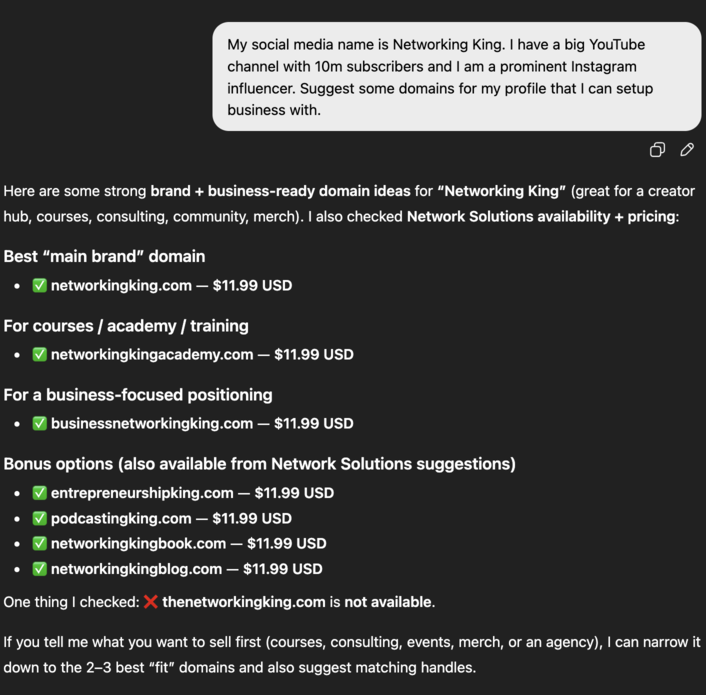Image resolution: width=706 pixels, height=695 pixels.
Task: Click green checkmark beside networkingkingbook.com
Action: pyautogui.click(x=40, y=544)
